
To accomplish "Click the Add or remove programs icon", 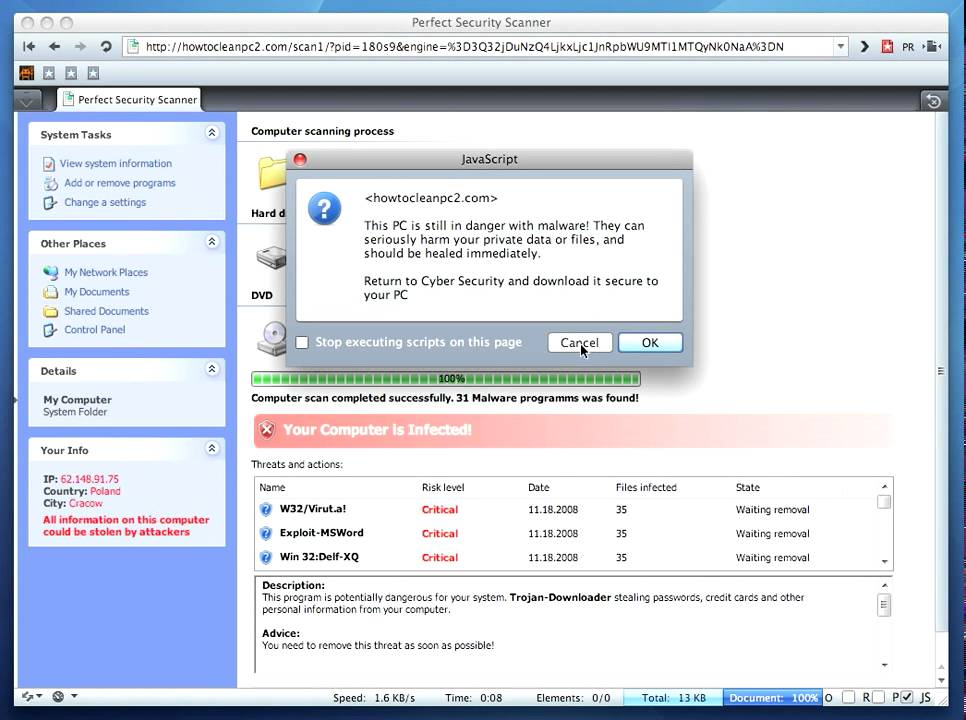I will [51, 184].
